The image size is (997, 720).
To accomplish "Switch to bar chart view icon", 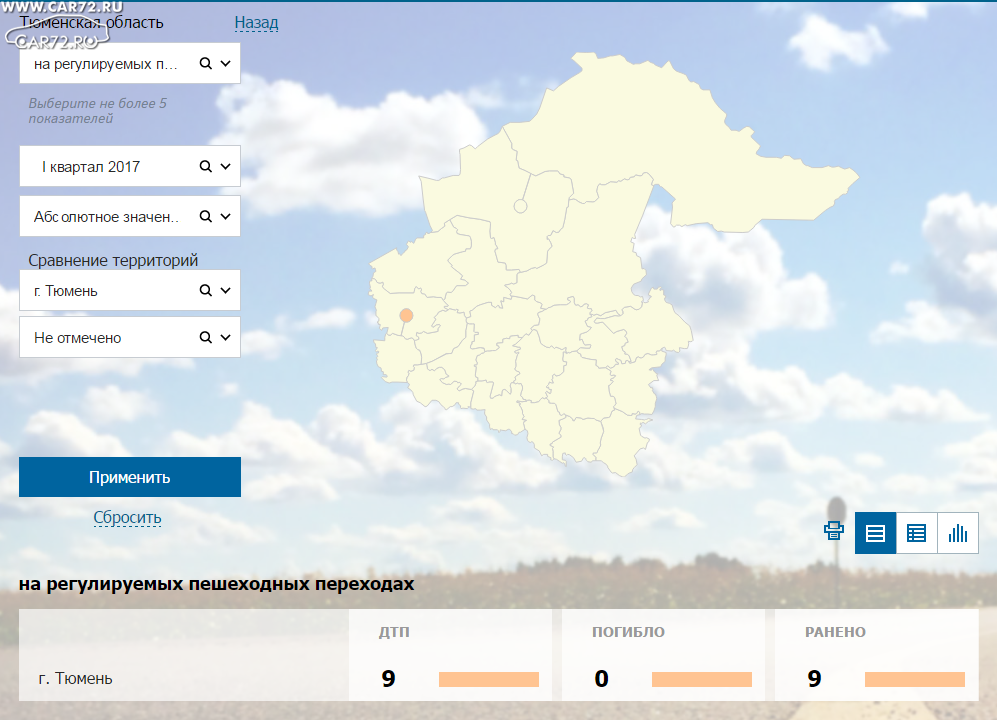I will [958, 533].
